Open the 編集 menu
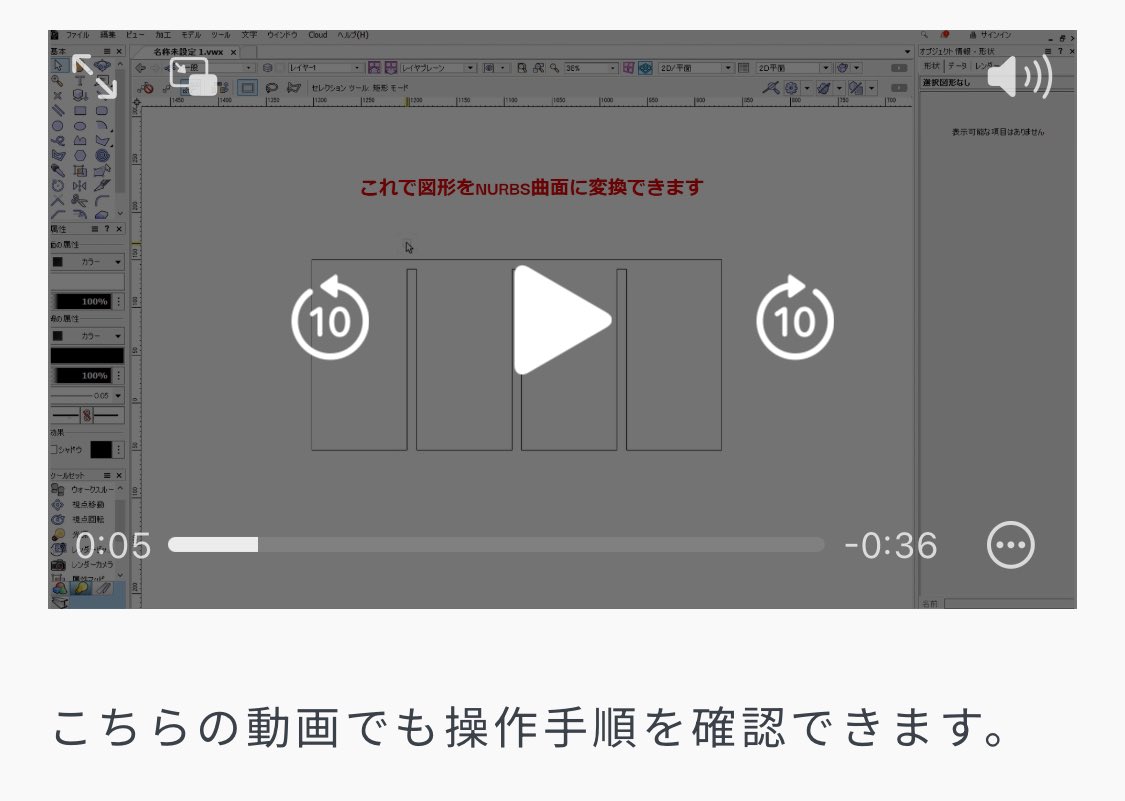Viewport: 1125px width, 801px height. pos(107,34)
